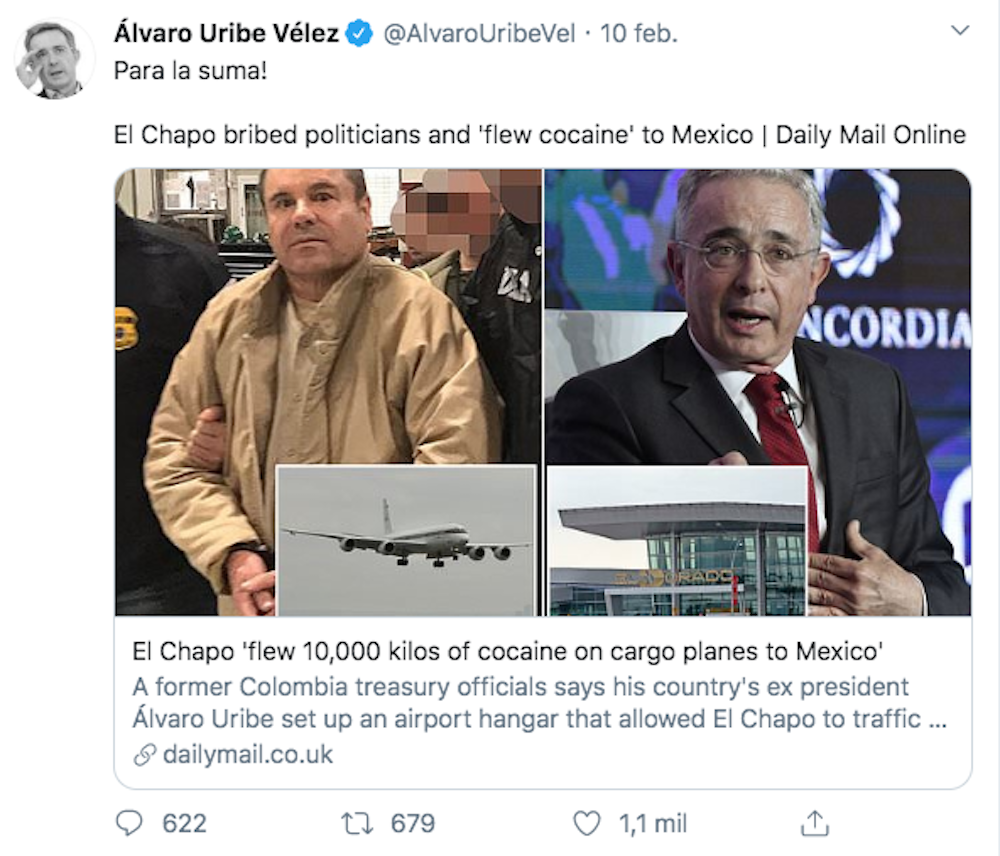
Task: Open the 10 feb. tweet timestamp
Action: [638, 33]
